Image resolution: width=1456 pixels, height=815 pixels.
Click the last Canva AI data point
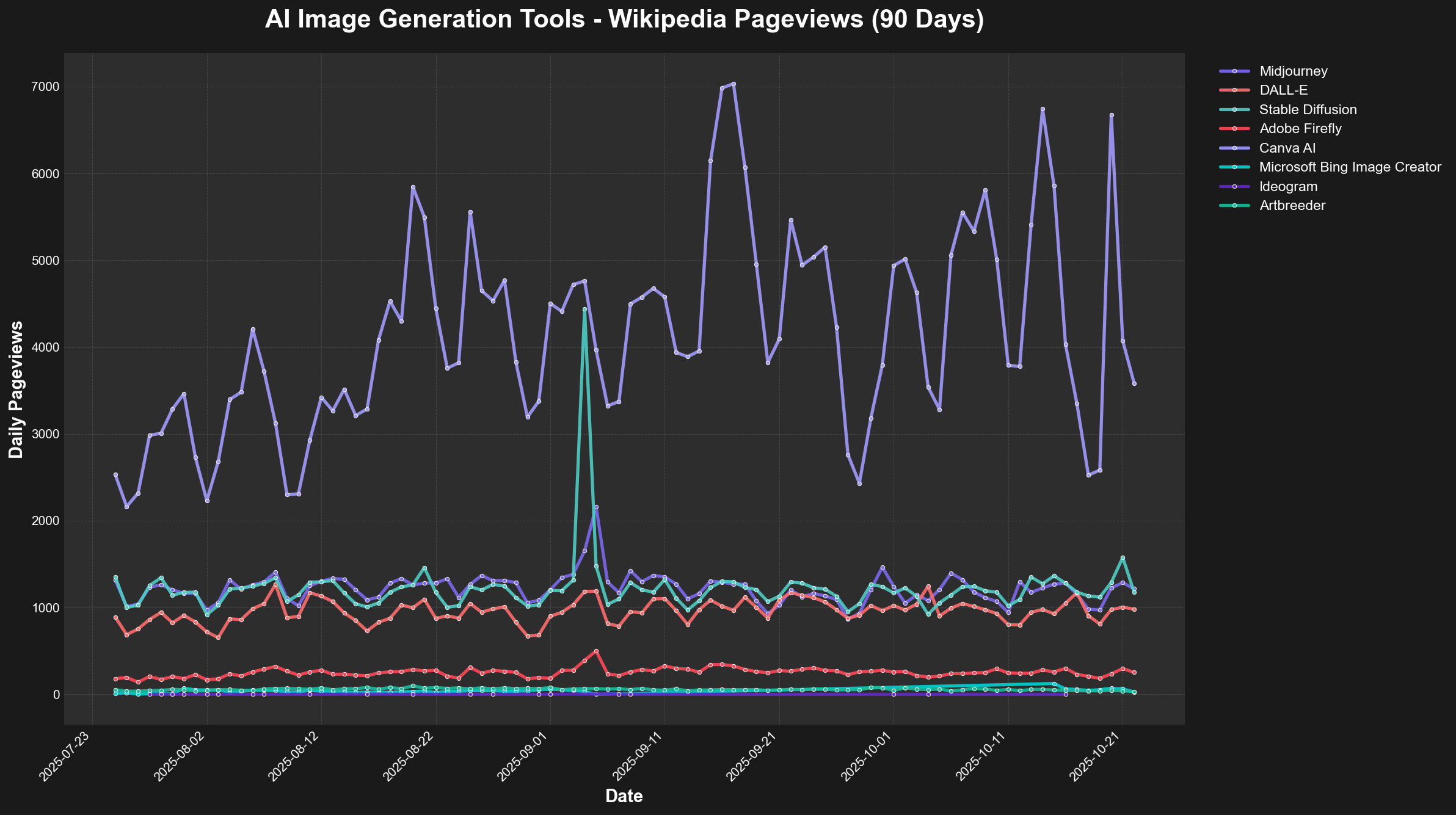coord(1134,384)
